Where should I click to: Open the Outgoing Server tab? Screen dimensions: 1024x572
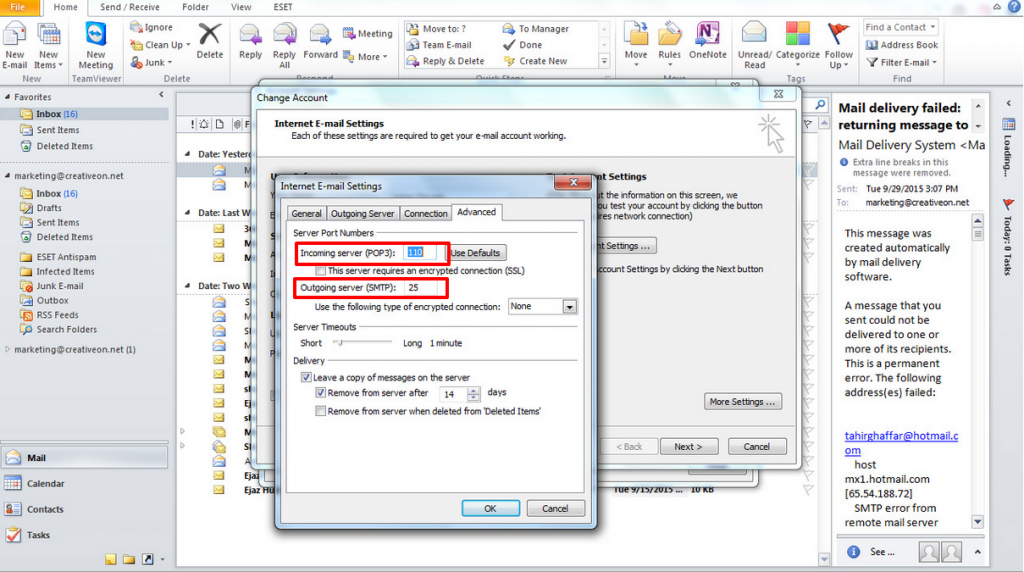[x=362, y=214]
